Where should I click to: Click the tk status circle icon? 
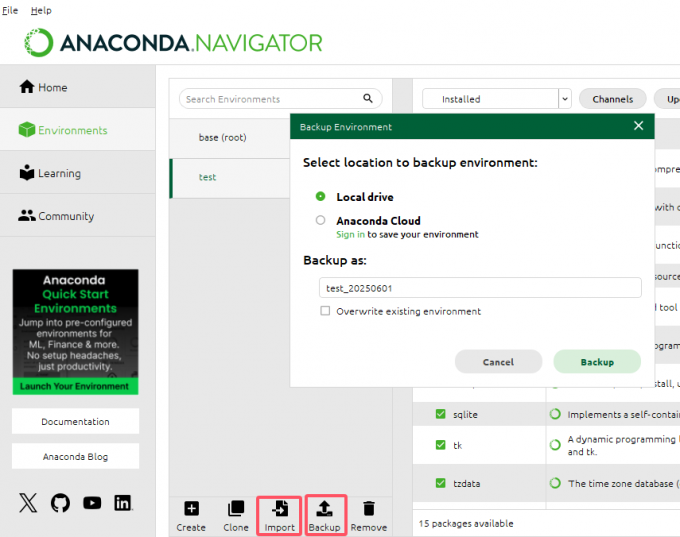pyautogui.click(x=555, y=445)
